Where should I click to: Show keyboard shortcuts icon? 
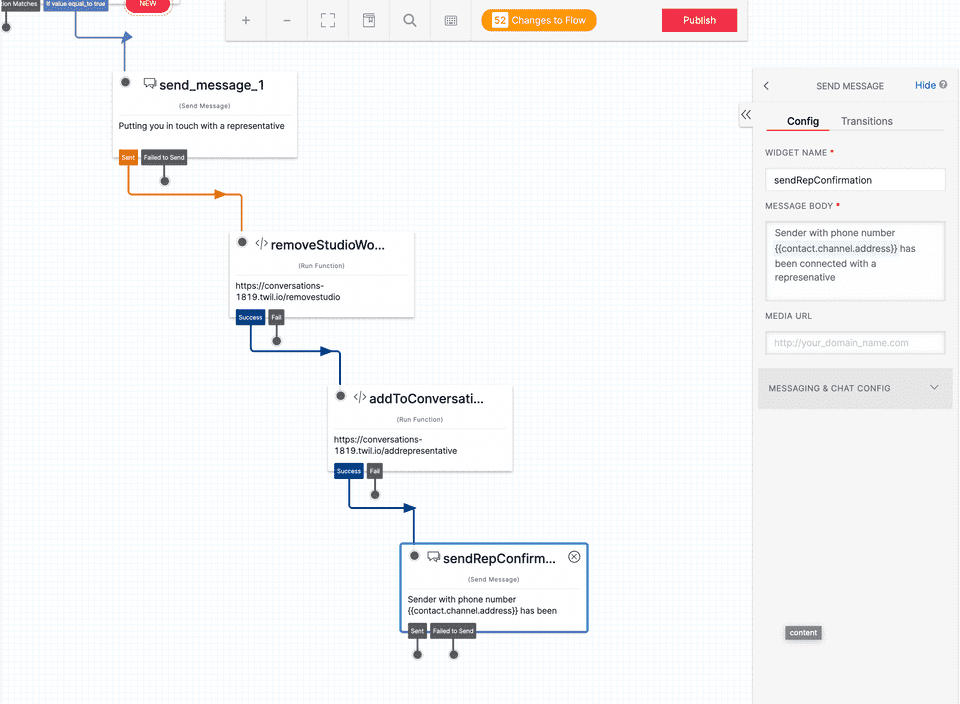tap(450, 19)
